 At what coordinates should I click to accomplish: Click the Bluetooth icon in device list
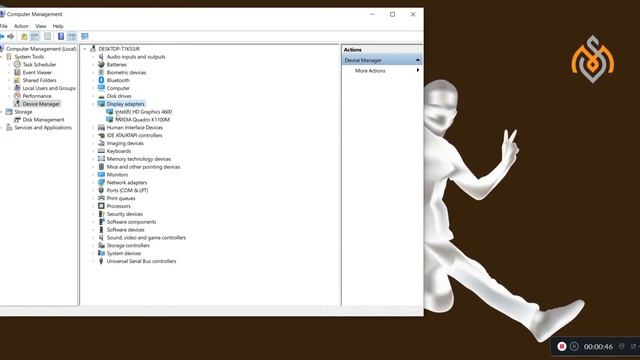[x=101, y=80]
